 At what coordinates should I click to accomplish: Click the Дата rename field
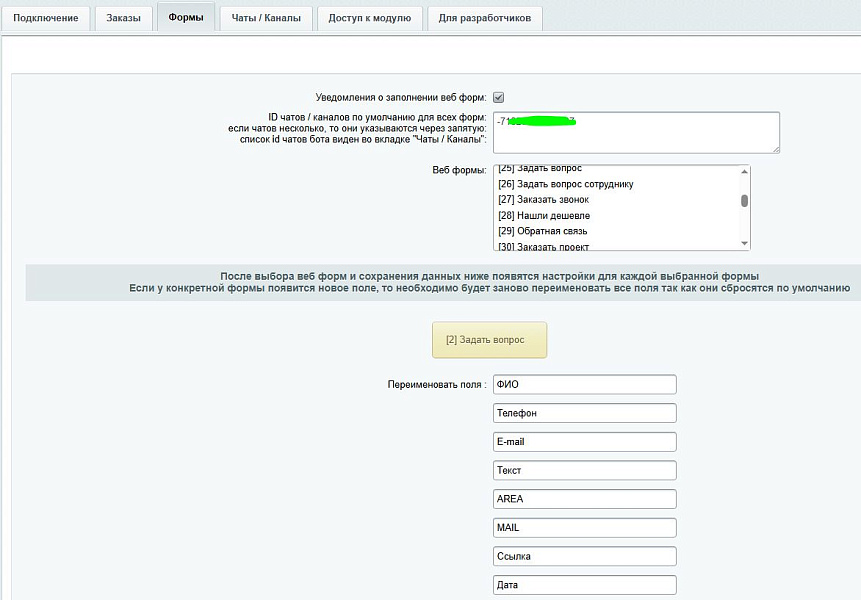click(585, 585)
